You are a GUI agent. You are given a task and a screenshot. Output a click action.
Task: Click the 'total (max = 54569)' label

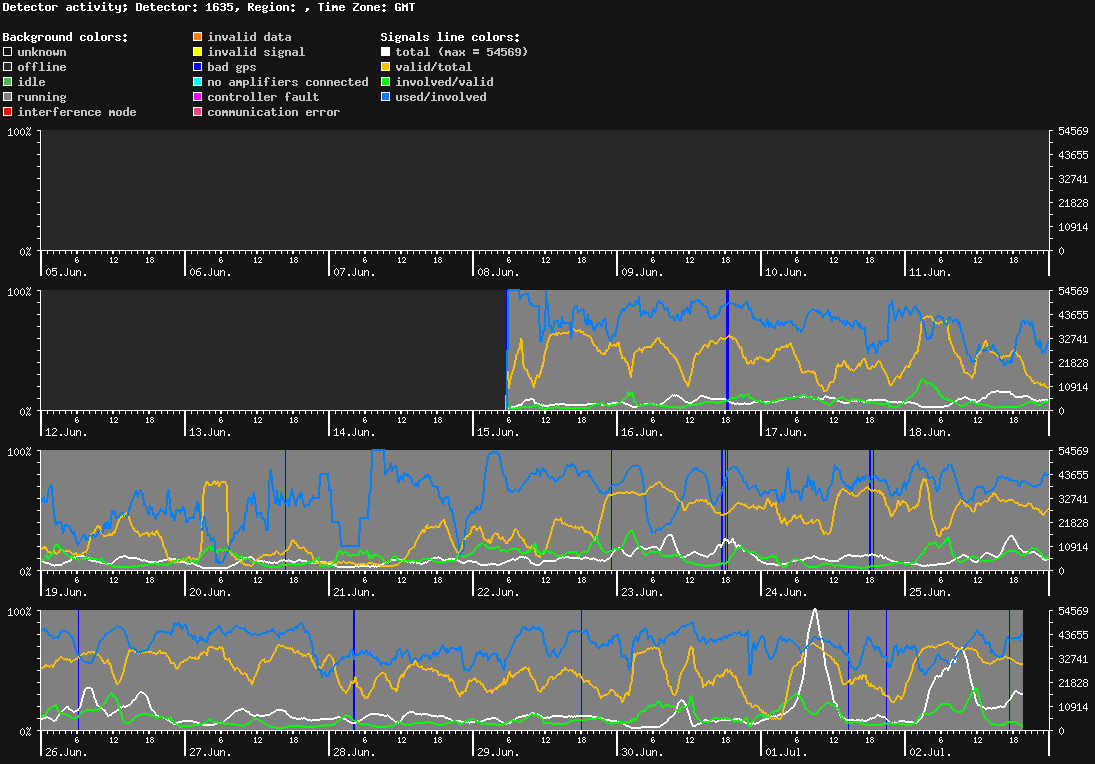click(462, 52)
